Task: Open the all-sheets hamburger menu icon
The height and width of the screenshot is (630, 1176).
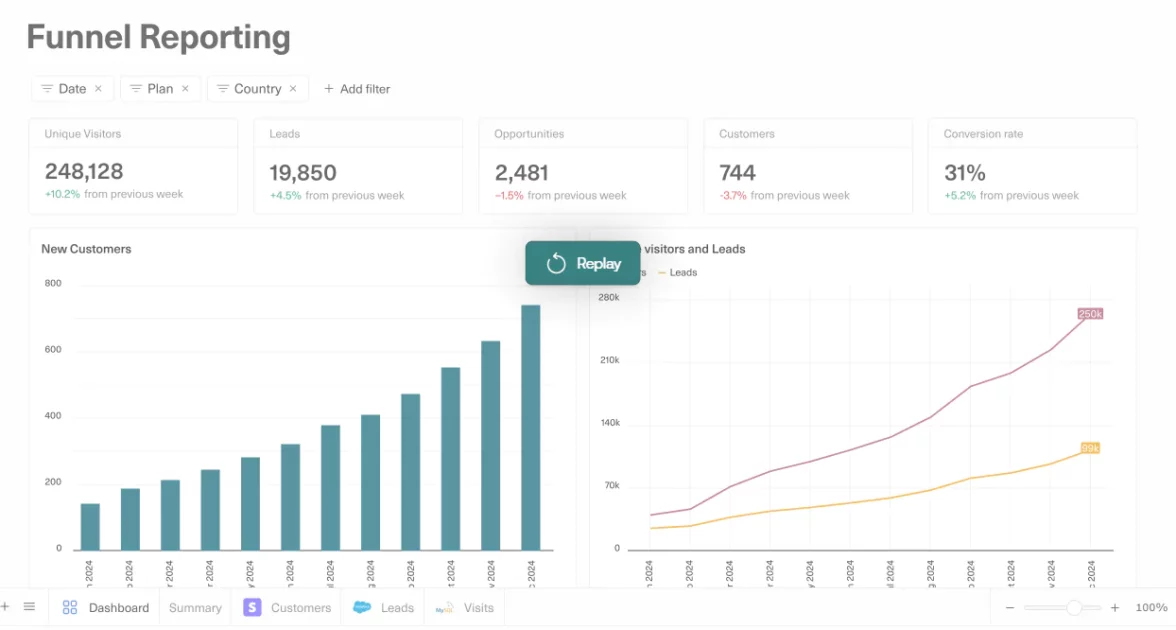Action: [29, 607]
